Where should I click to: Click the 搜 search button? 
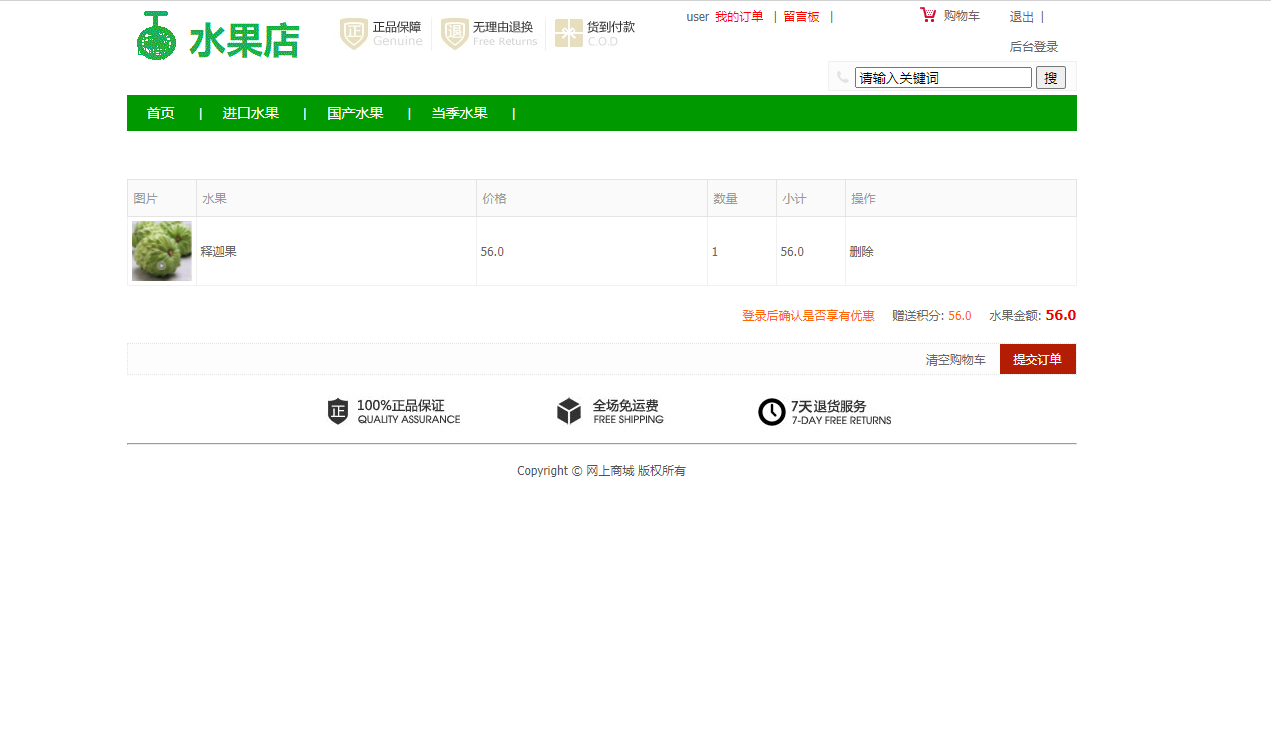1051,78
